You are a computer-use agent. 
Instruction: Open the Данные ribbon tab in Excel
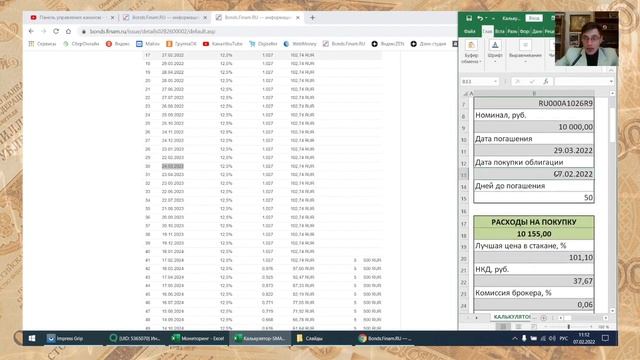[537, 31]
